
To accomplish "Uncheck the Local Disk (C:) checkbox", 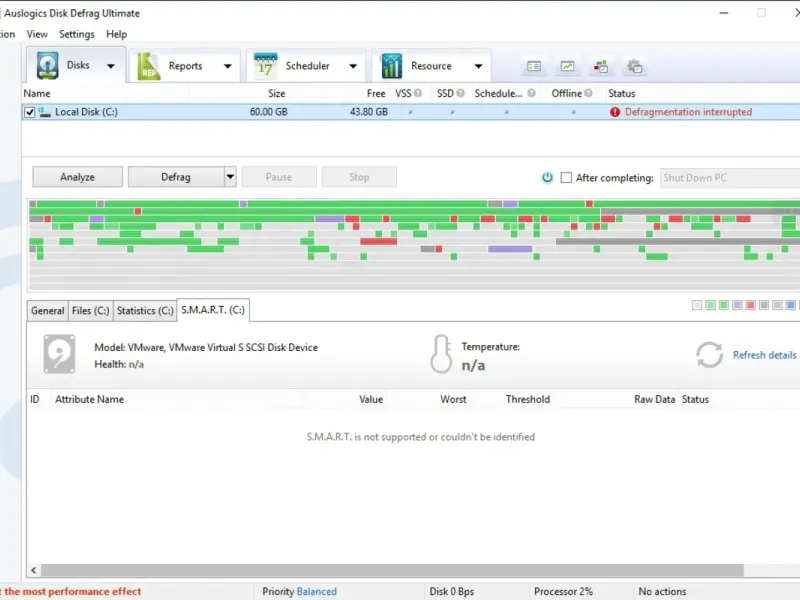I will pyautogui.click(x=30, y=112).
